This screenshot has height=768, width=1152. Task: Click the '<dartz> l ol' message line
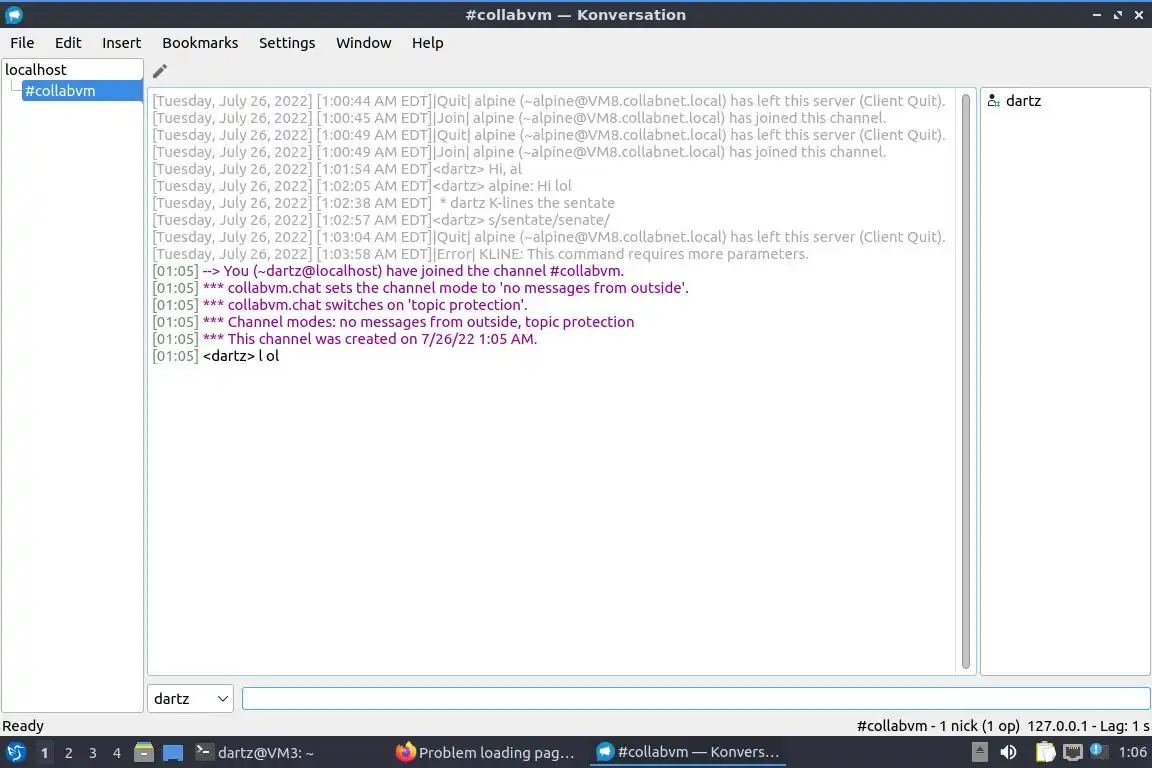coord(215,356)
